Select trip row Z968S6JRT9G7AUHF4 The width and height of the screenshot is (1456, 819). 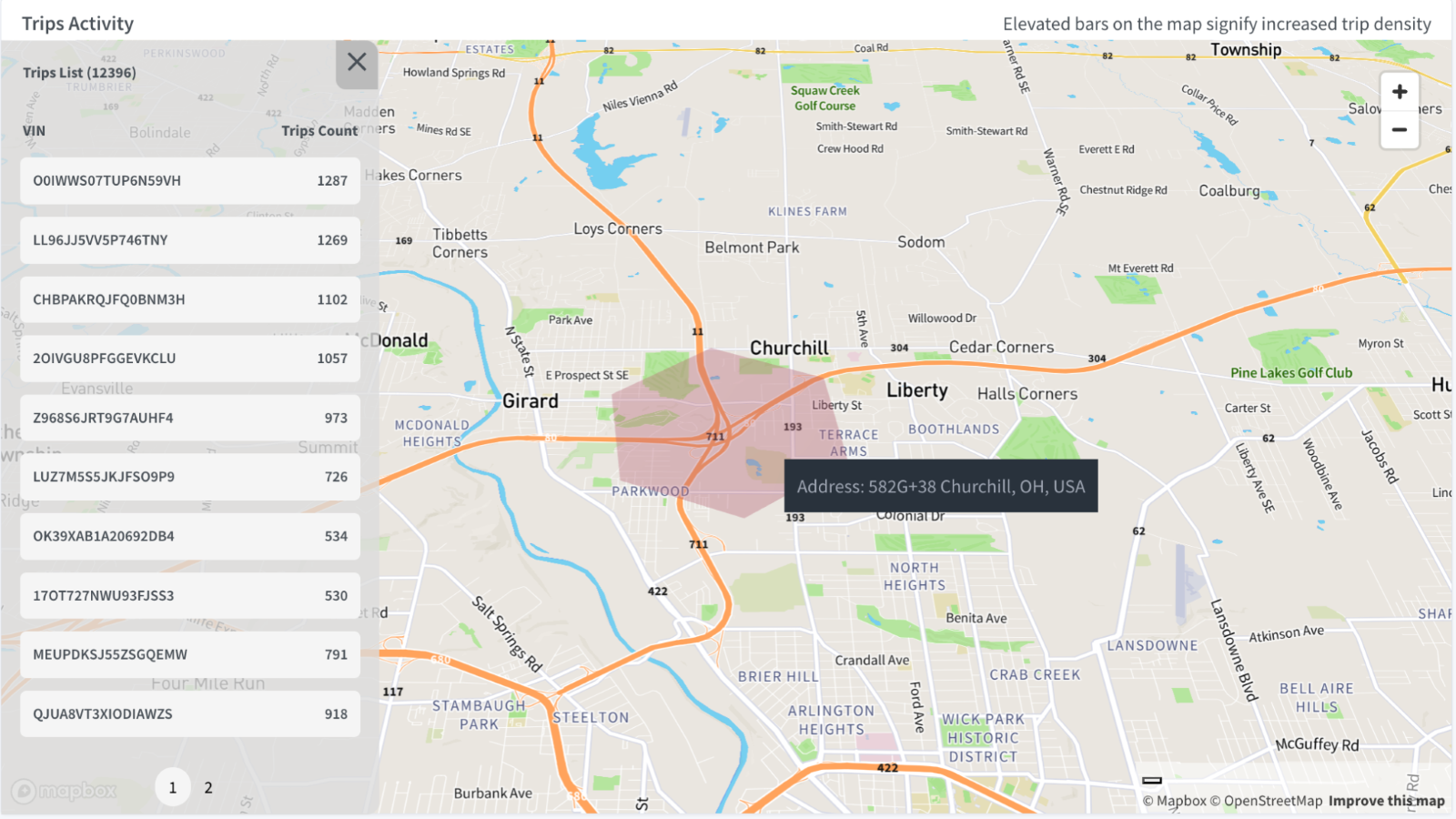[190, 418]
